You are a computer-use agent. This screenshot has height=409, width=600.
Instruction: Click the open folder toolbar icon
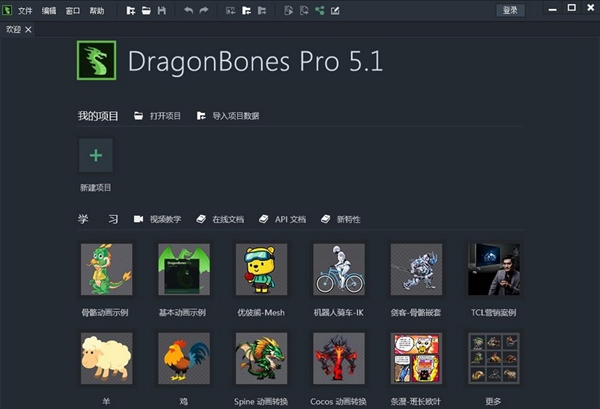pyautogui.click(x=146, y=11)
